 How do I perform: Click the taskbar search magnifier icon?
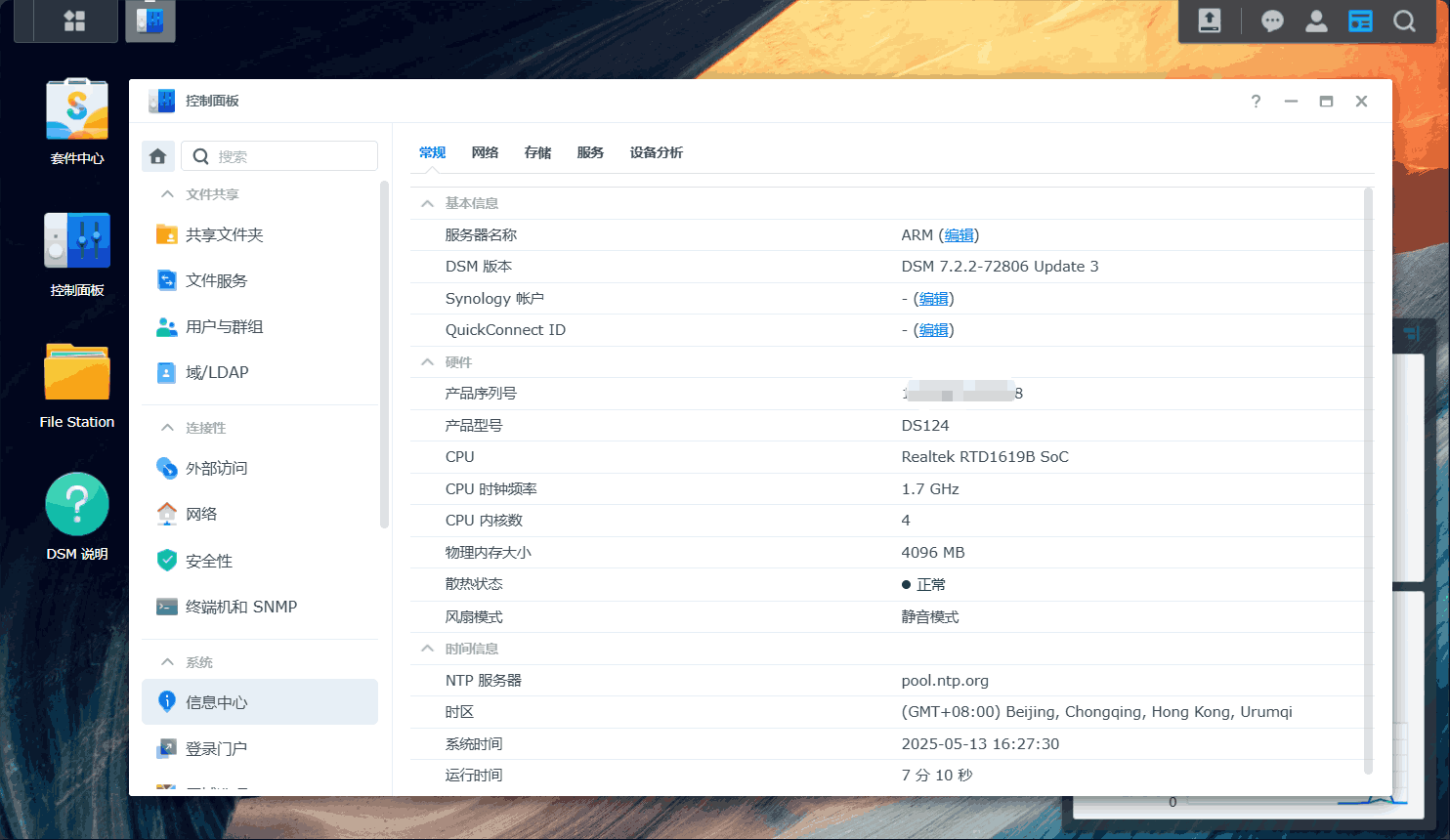pyautogui.click(x=1404, y=21)
